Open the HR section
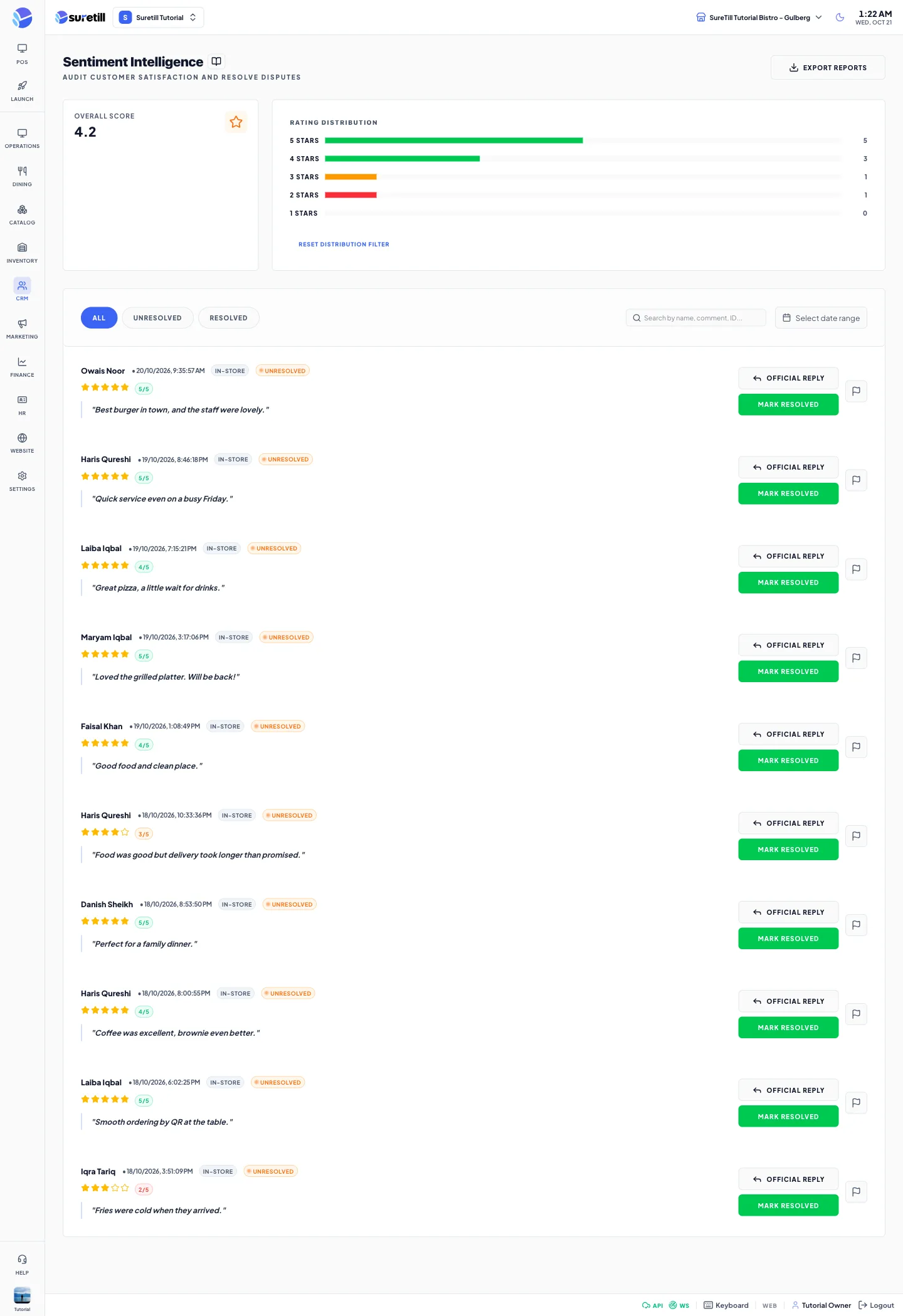 pyautogui.click(x=22, y=406)
